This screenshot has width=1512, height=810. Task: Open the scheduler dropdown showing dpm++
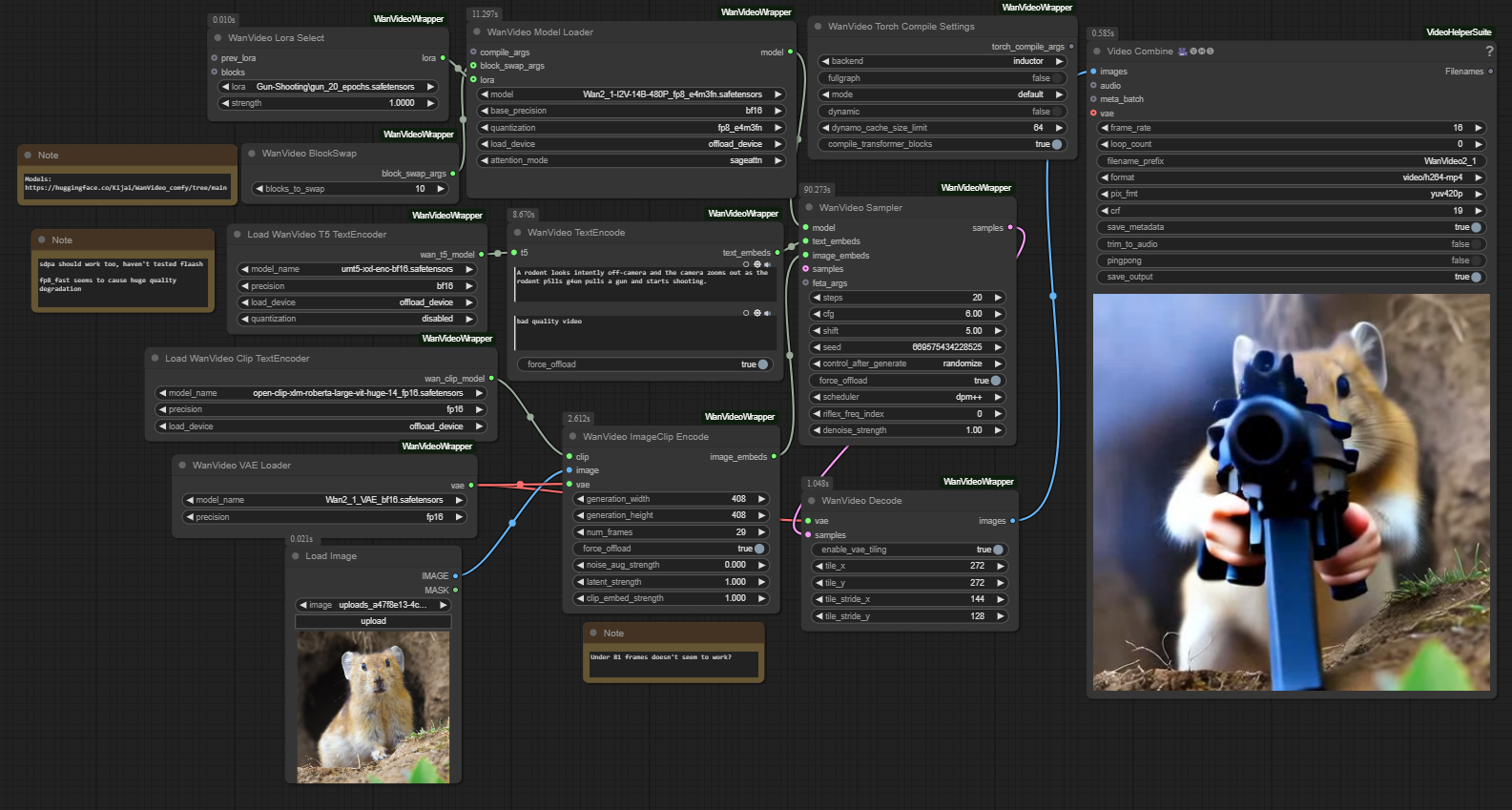point(906,397)
